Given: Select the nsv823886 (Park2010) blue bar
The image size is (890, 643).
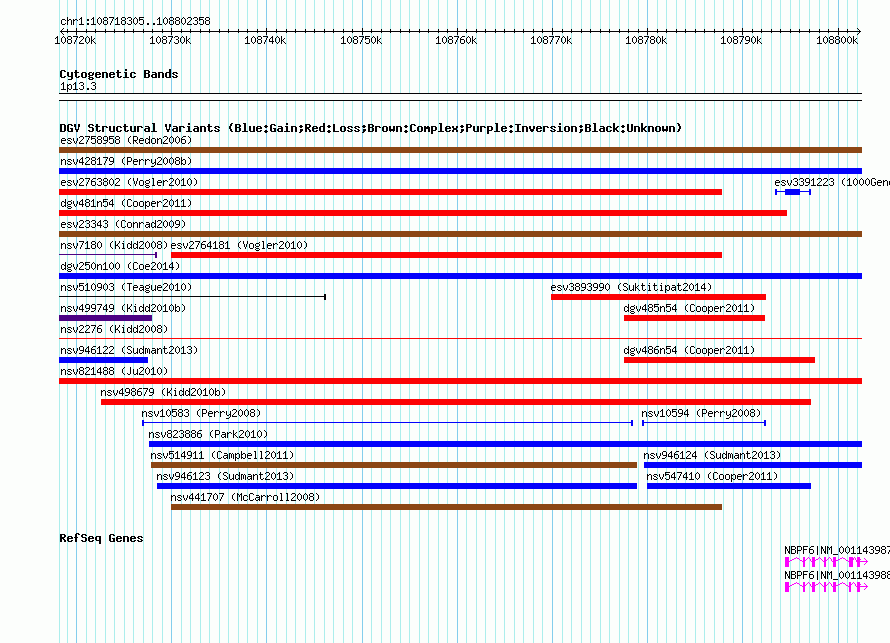Looking at the screenshot, I should click(x=505, y=444).
